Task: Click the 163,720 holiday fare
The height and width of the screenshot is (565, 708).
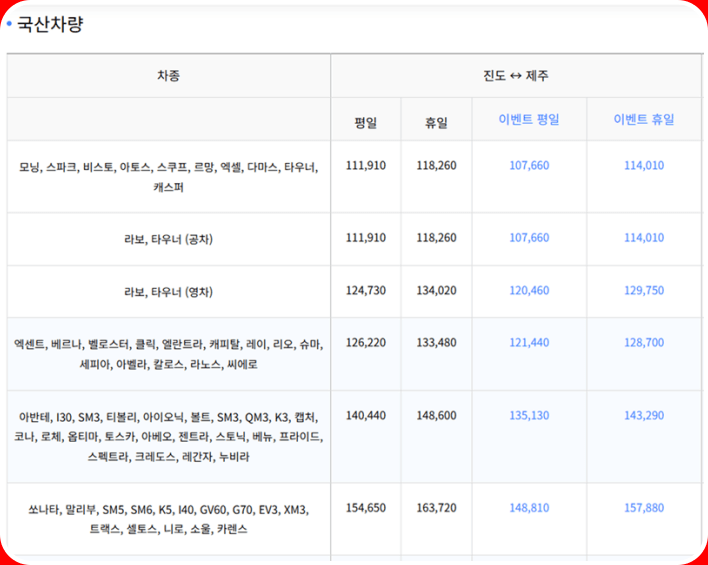Action: (x=436, y=508)
